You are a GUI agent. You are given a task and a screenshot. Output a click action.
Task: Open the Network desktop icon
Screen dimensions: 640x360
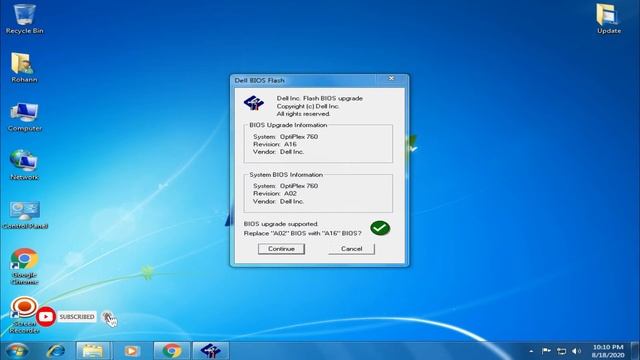tap(24, 165)
